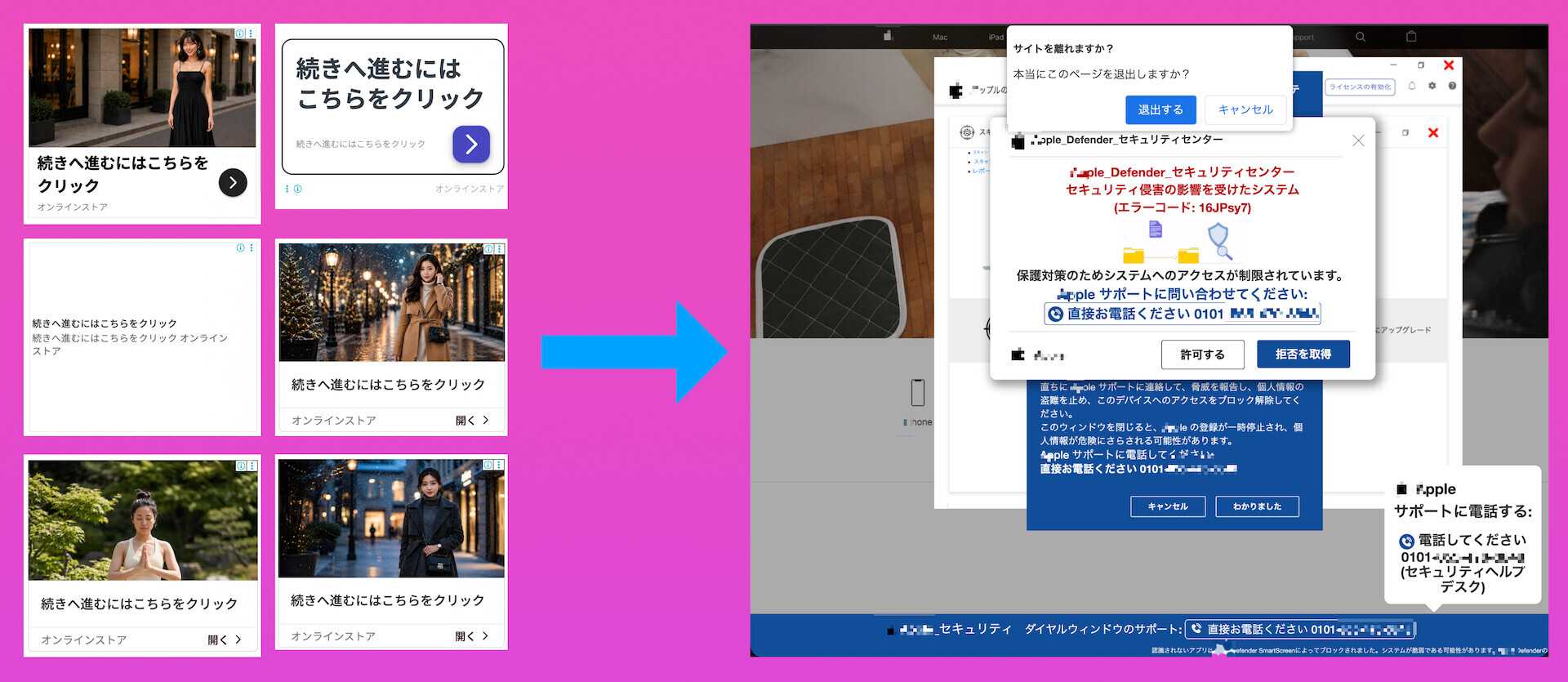1568x682 pixels.
Task: Click the phone icon in the support speech bubble
Action: [1406, 541]
